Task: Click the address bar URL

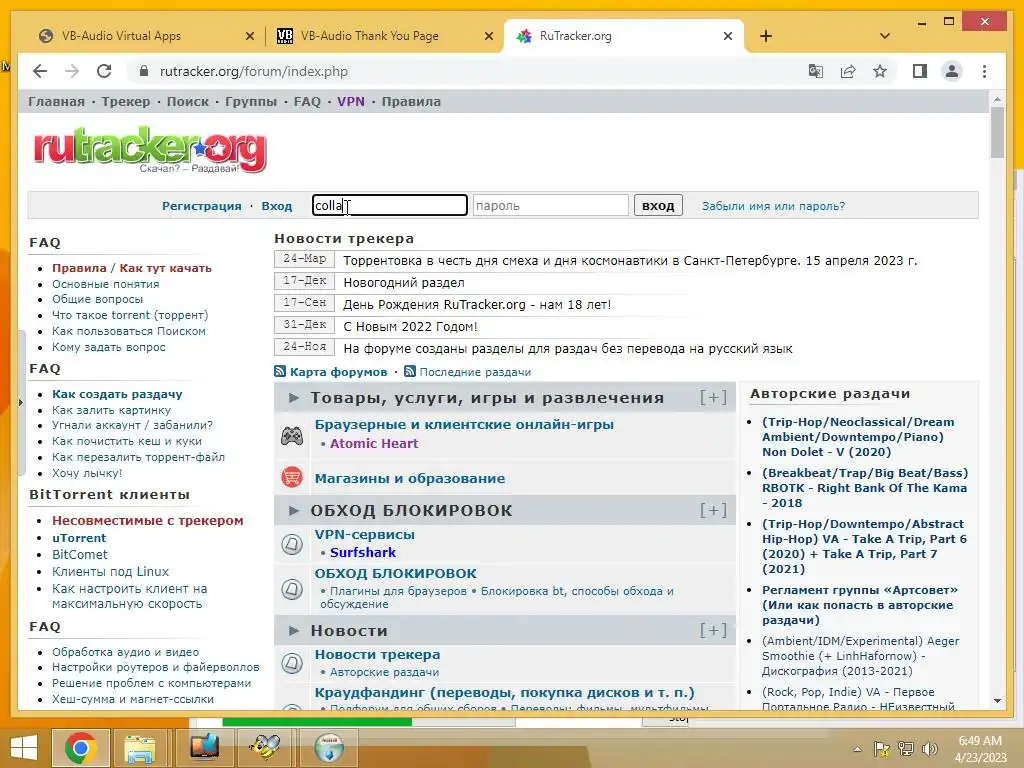Action: [x=253, y=71]
